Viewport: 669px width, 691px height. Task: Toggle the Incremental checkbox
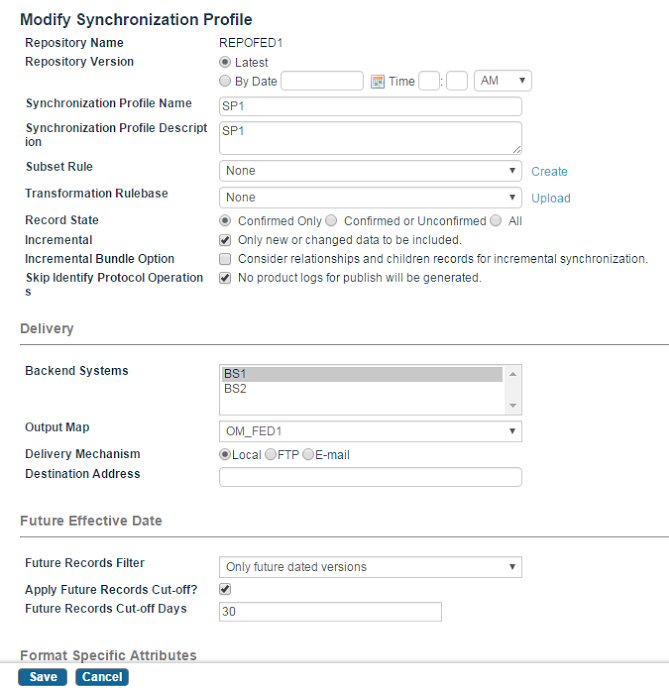point(225,240)
